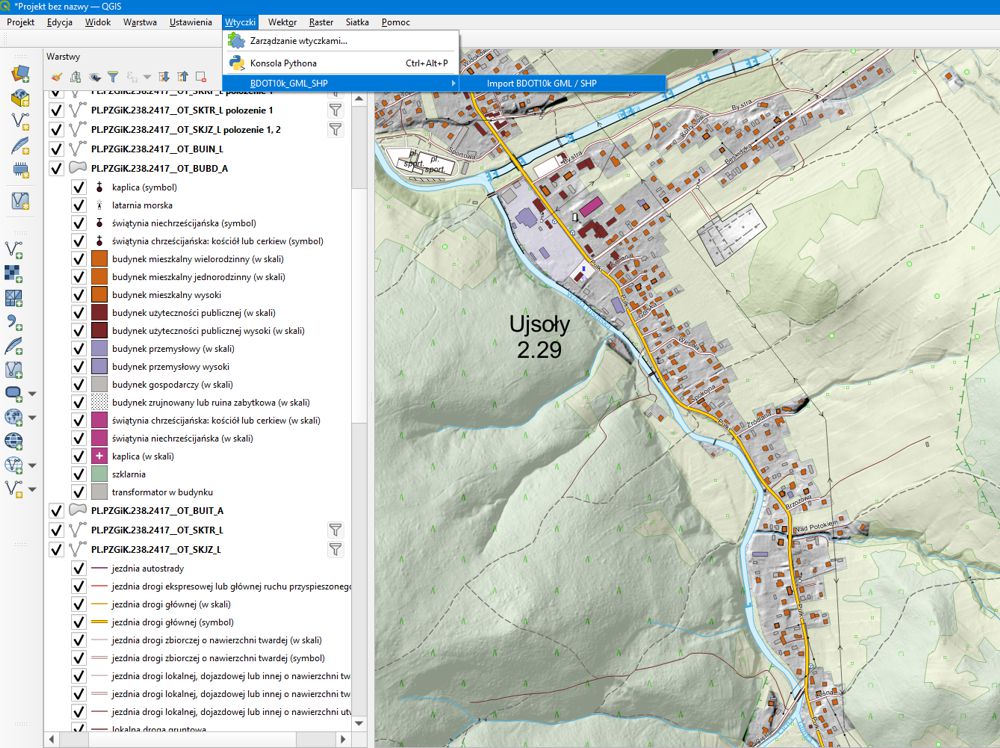
Task: Create a new GeoPackage layer
Action: [20, 97]
